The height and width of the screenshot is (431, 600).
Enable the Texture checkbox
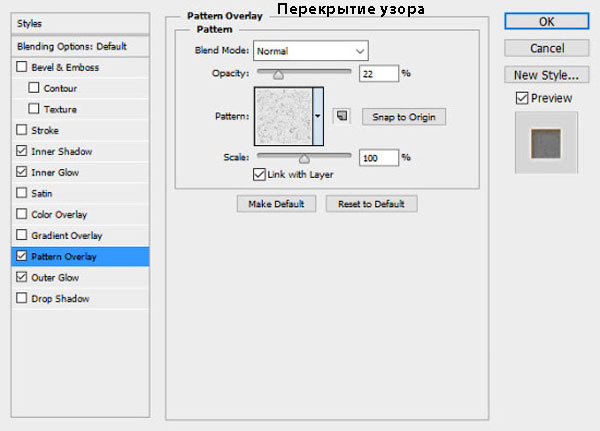coord(34,109)
